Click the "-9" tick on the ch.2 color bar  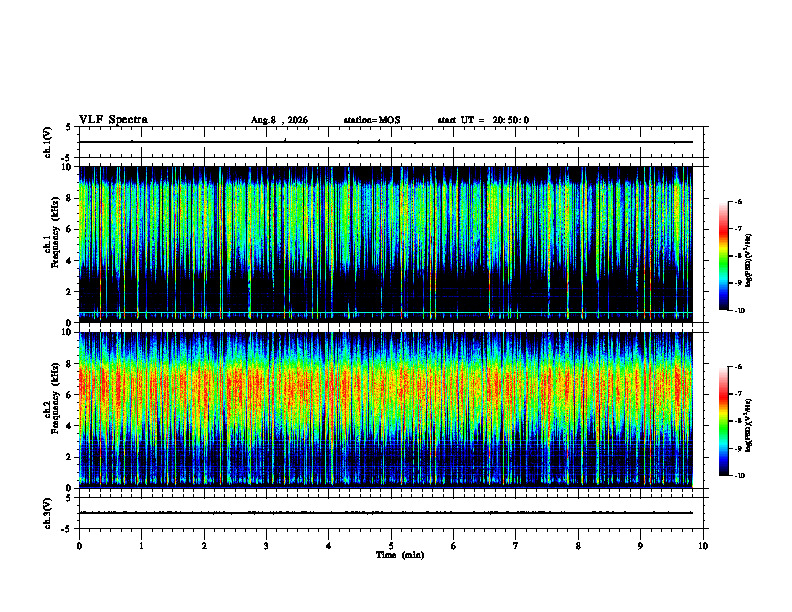pos(738,448)
